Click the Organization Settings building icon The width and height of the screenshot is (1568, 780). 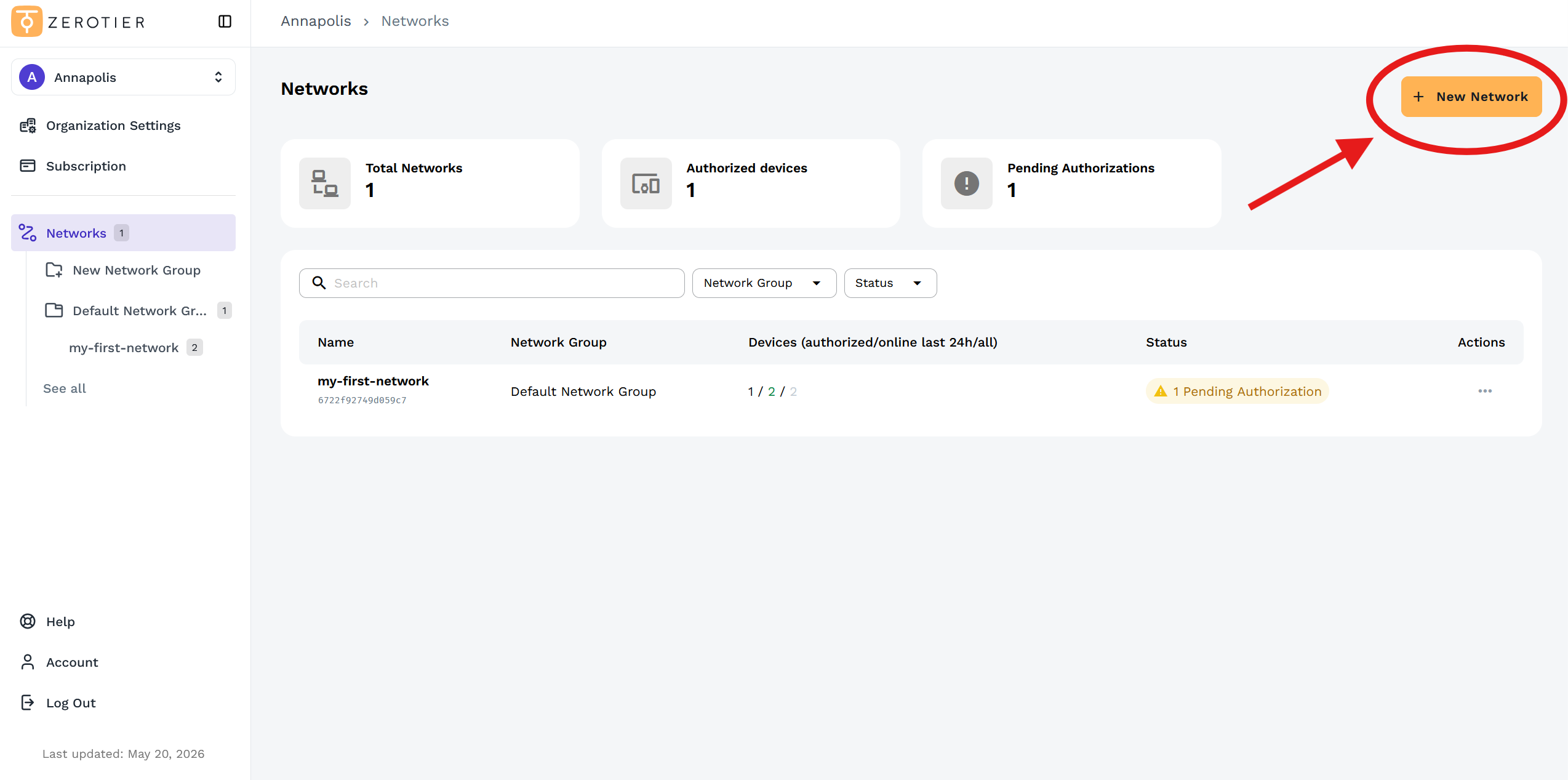[x=28, y=126]
